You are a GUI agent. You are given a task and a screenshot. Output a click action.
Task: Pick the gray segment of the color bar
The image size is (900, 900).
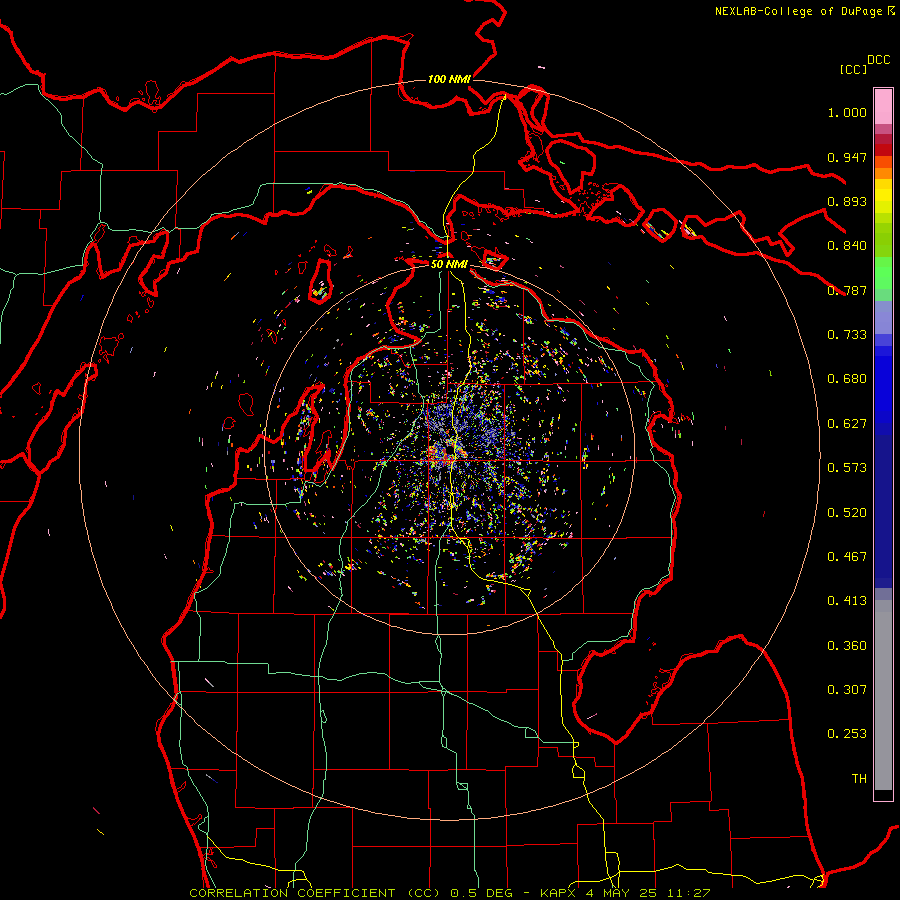(883, 695)
